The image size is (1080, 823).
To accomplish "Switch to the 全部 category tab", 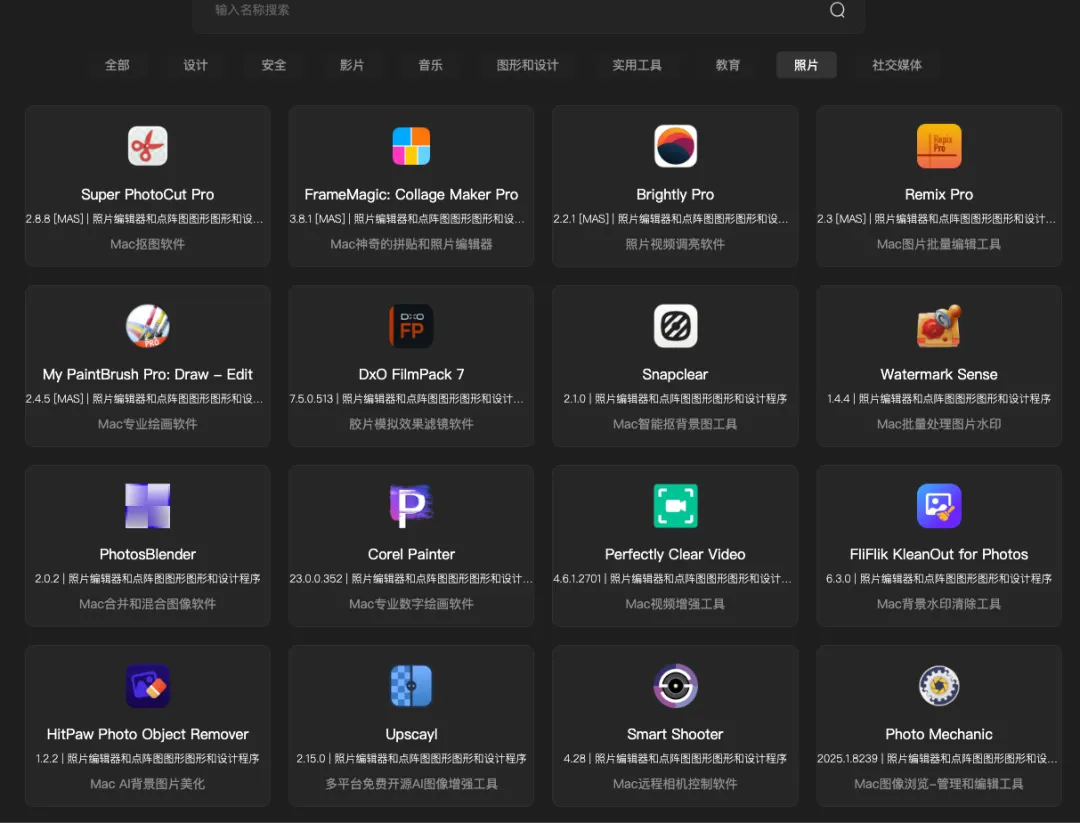I will click(117, 65).
